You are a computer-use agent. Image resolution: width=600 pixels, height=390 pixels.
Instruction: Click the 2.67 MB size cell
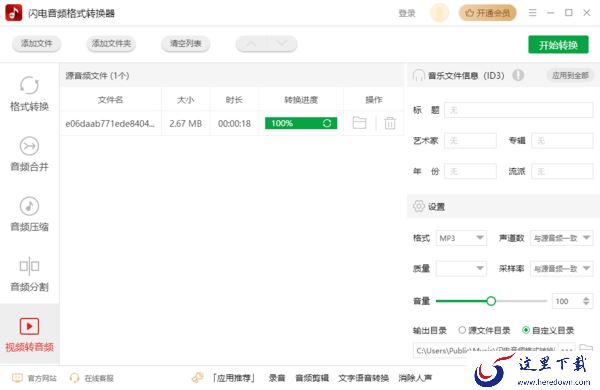tap(186, 124)
